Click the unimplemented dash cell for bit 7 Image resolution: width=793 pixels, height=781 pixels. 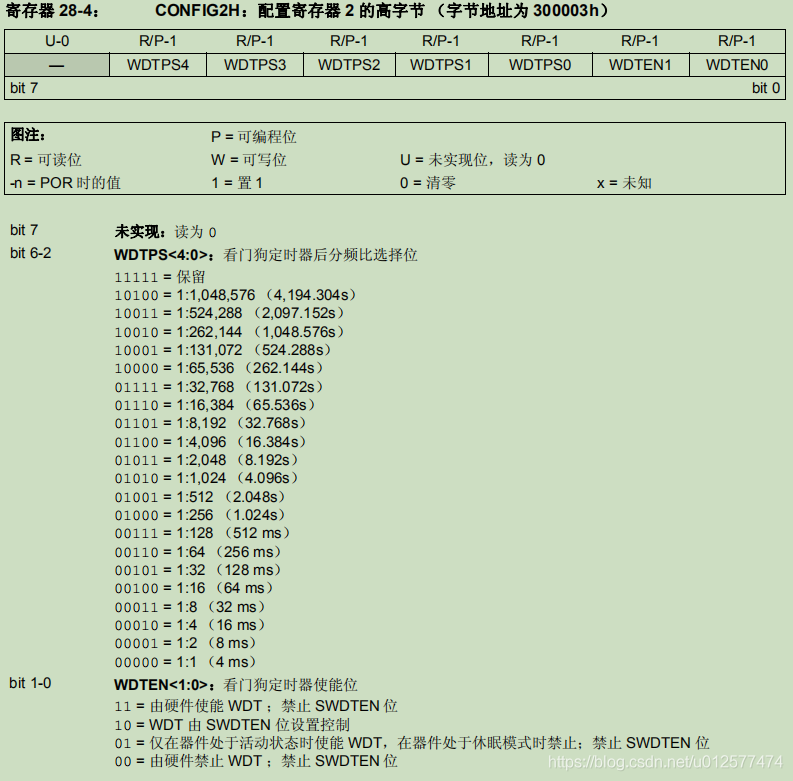click(57, 65)
